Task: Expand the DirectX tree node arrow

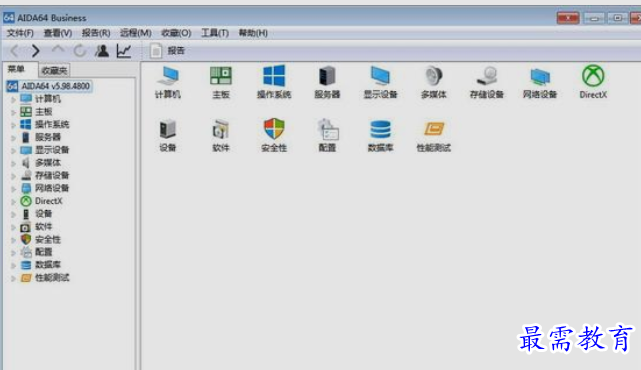Action: (13, 202)
